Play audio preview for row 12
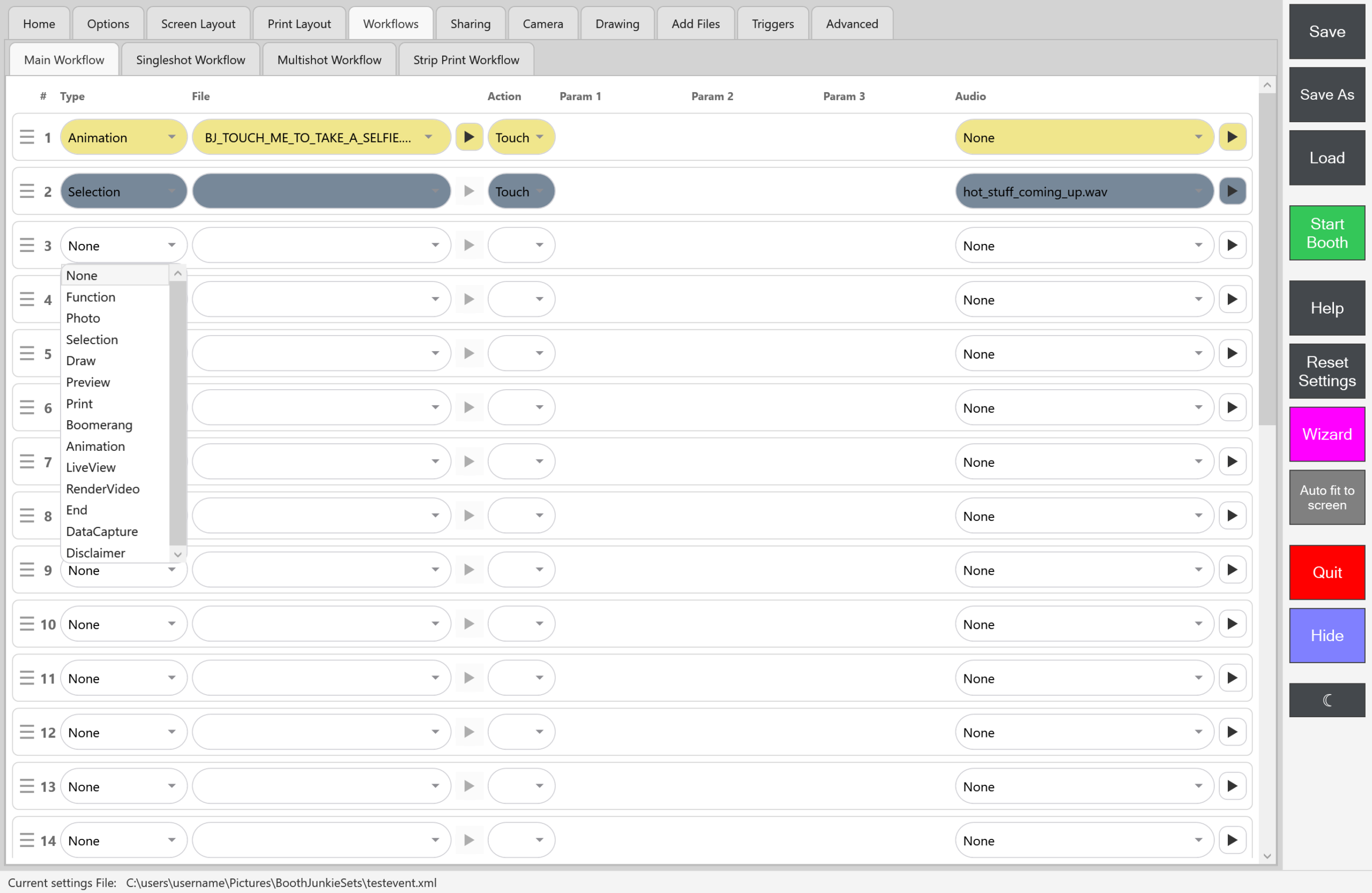This screenshot has width=1372, height=893. [1232, 732]
